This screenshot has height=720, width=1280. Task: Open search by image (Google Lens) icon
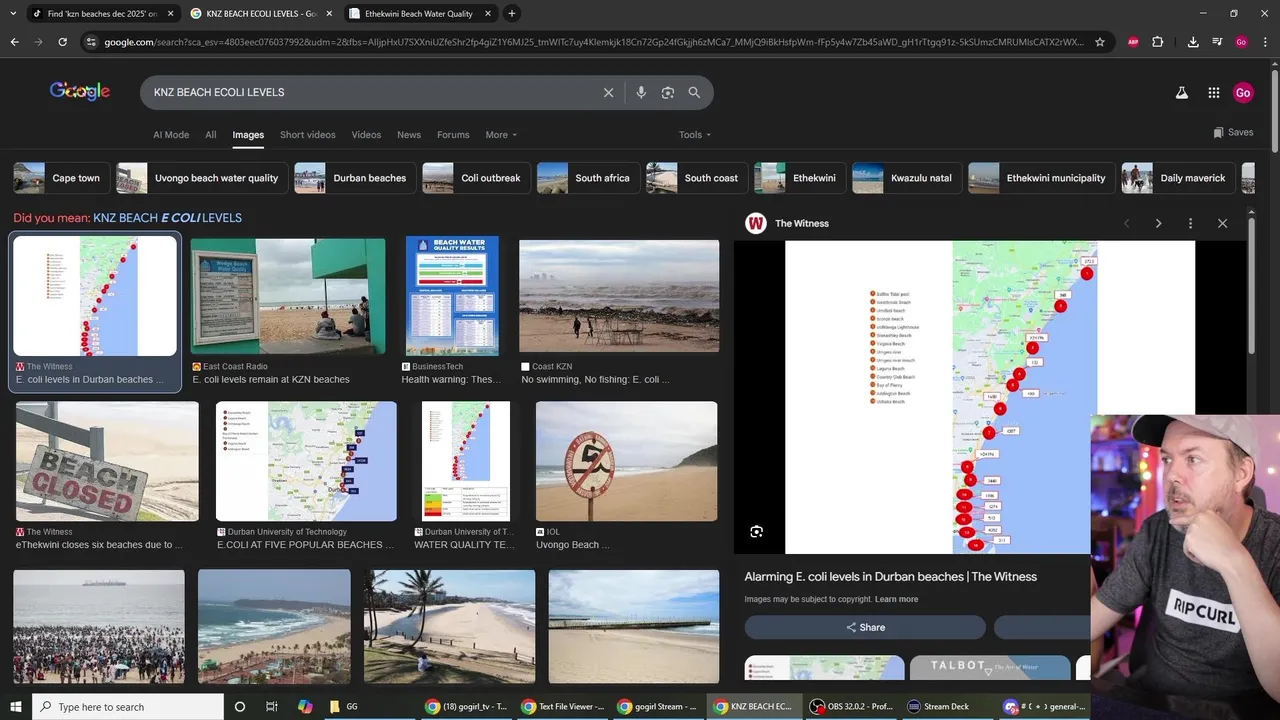[668, 92]
